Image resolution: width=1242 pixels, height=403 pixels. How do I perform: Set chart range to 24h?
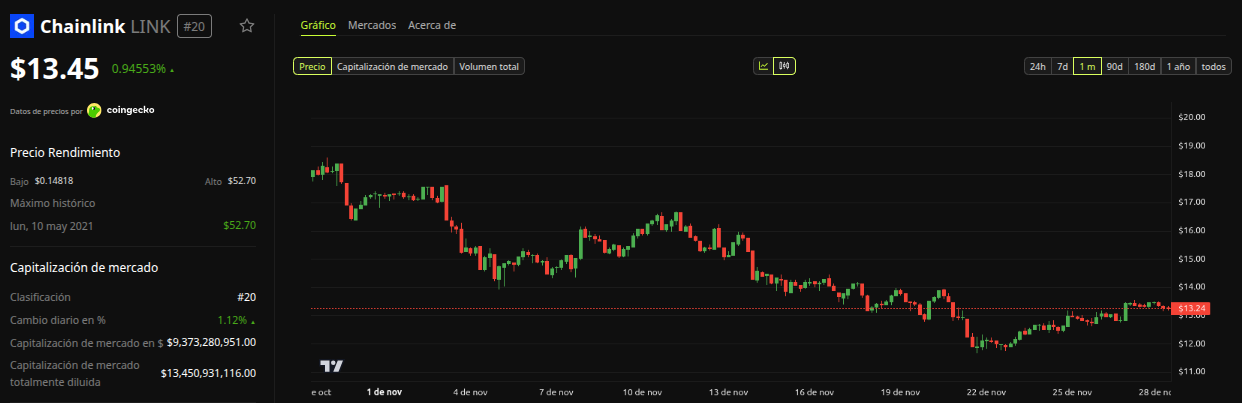1037,67
